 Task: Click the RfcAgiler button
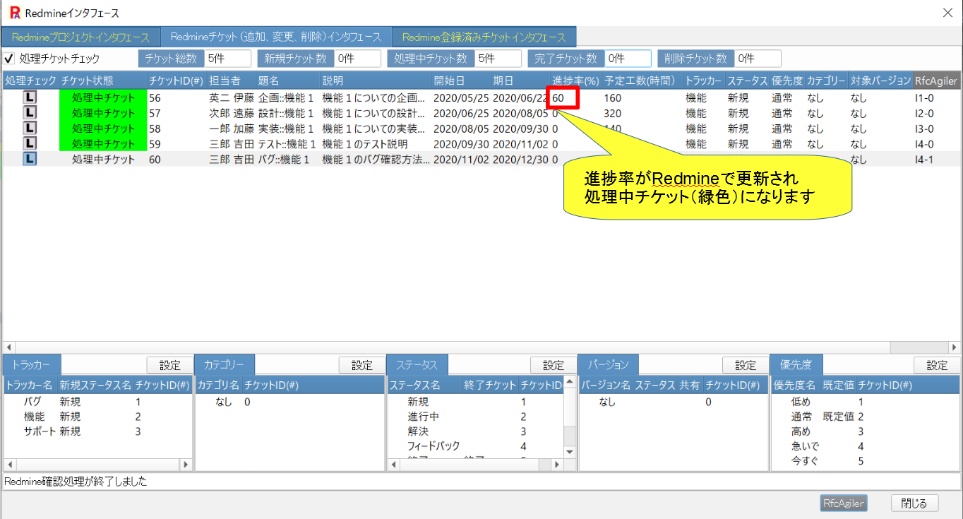844,503
